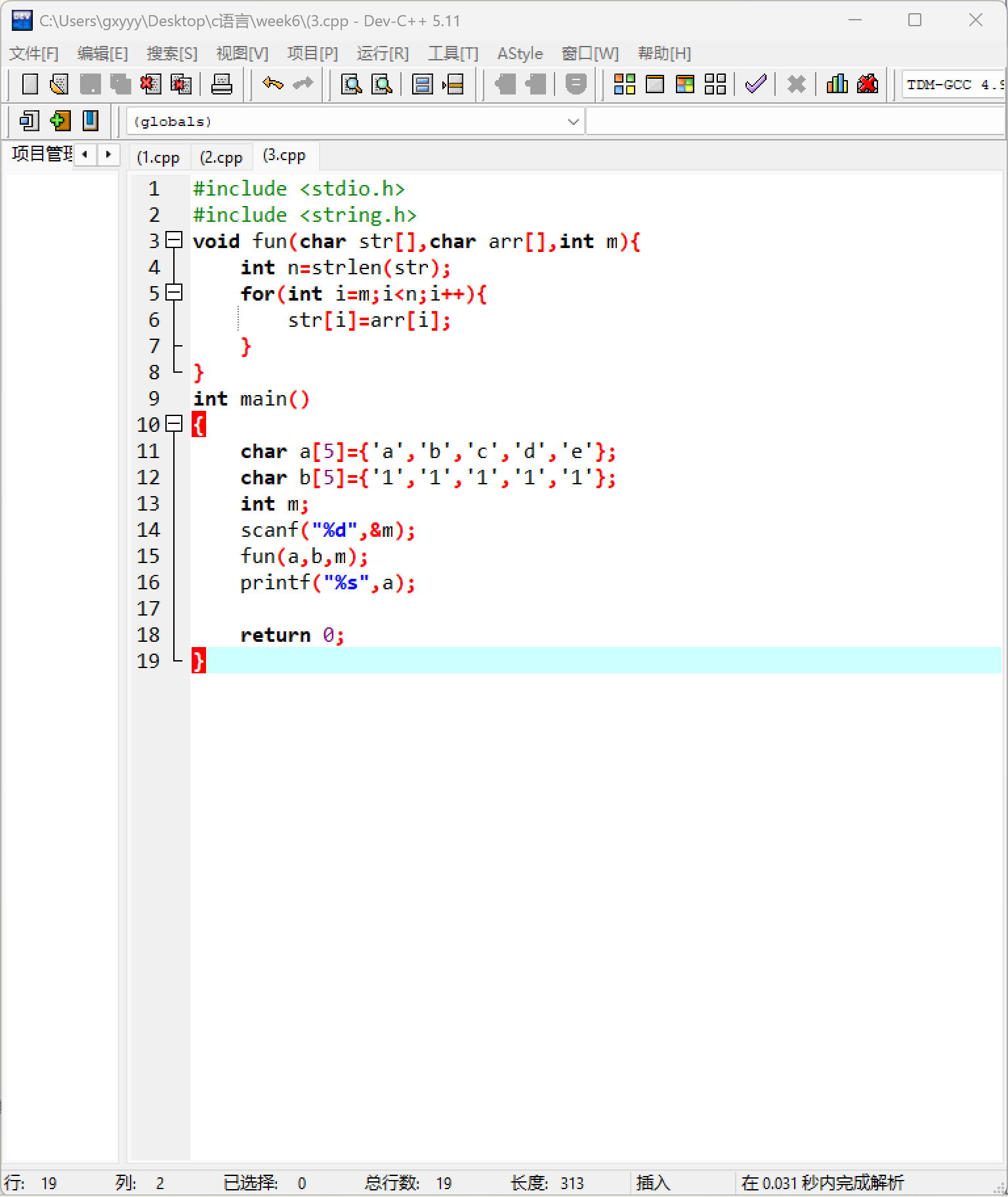The height and width of the screenshot is (1197, 1008).
Task: Open the 窗口[W] menu
Action: click(x=590, y=53)
